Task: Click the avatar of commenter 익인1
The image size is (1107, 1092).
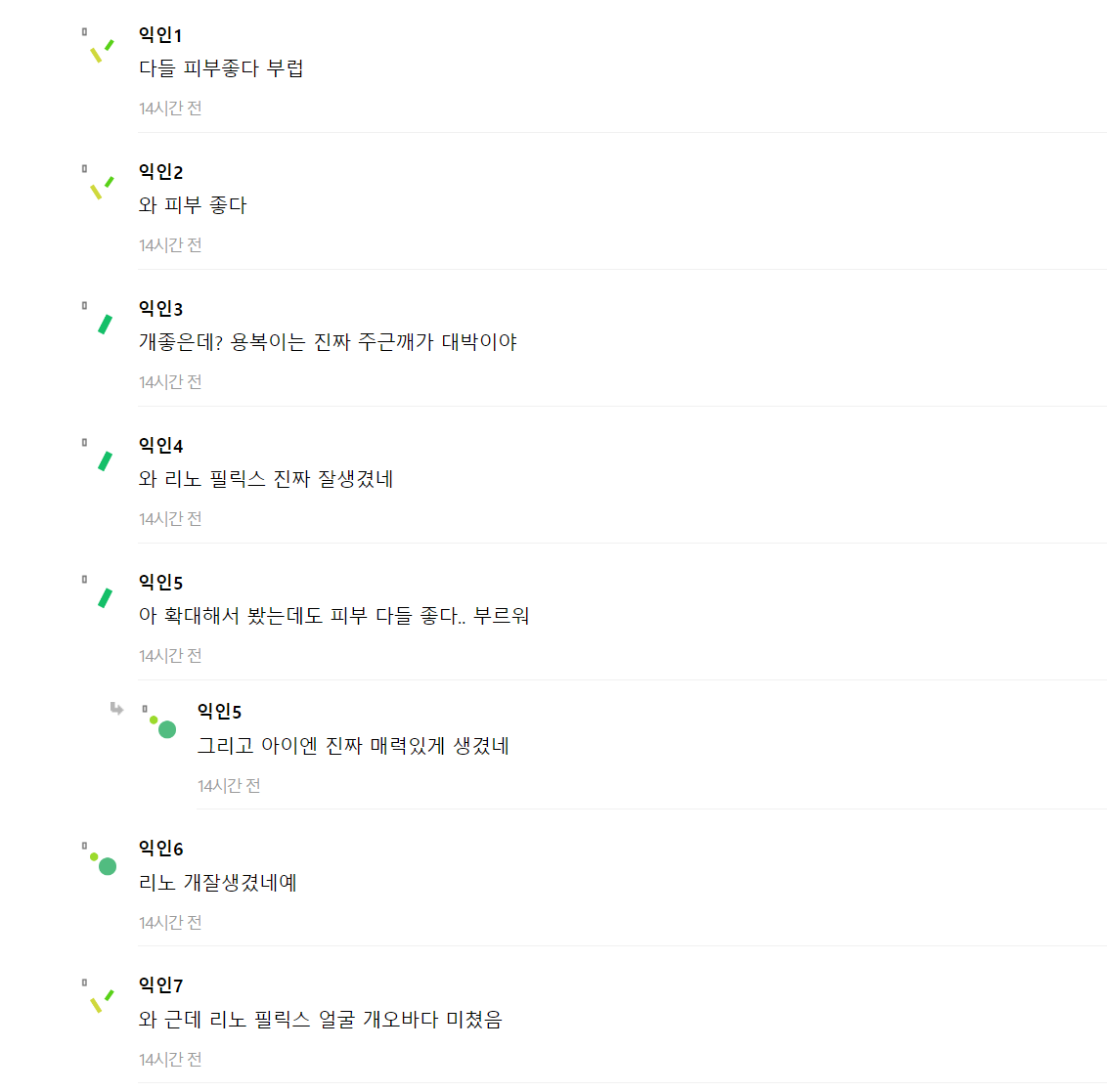Action: pyautogui.click(x=100, y=49)
